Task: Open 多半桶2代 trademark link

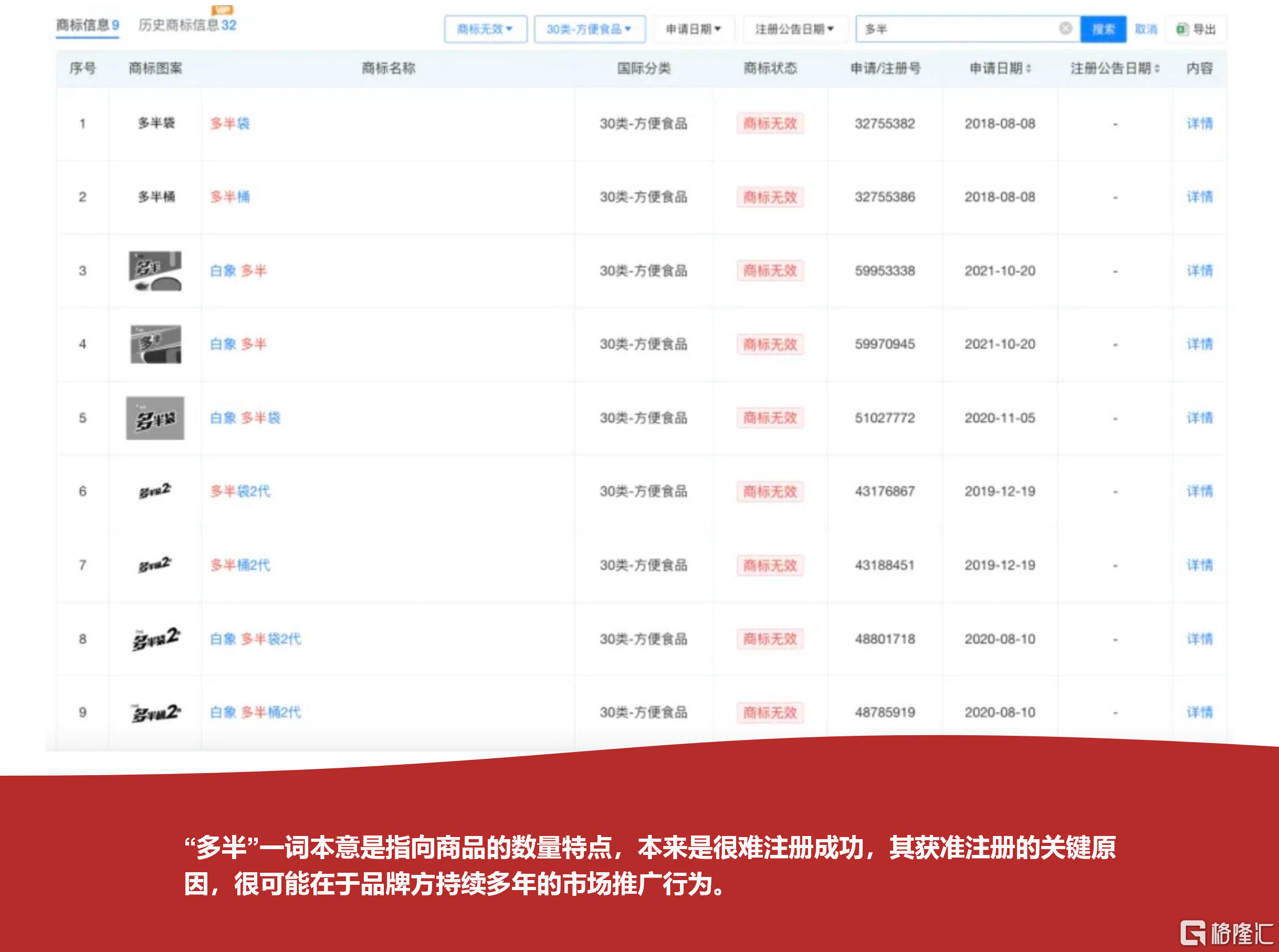Action: point(240,565)
